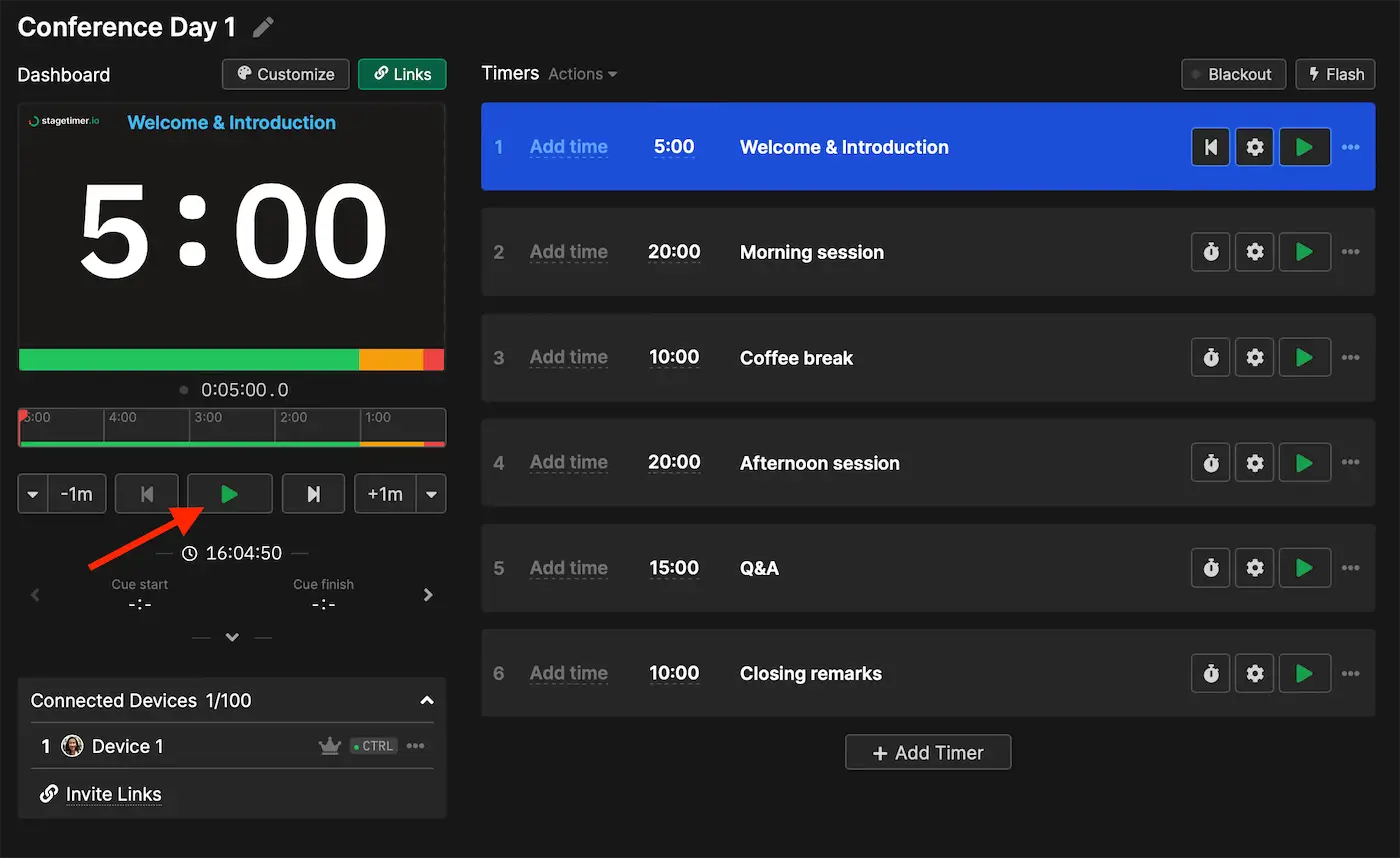Open settings gear for Coffee break timer
The width and height of the screenshot is (1400, 858).
tap(1255, 358)
